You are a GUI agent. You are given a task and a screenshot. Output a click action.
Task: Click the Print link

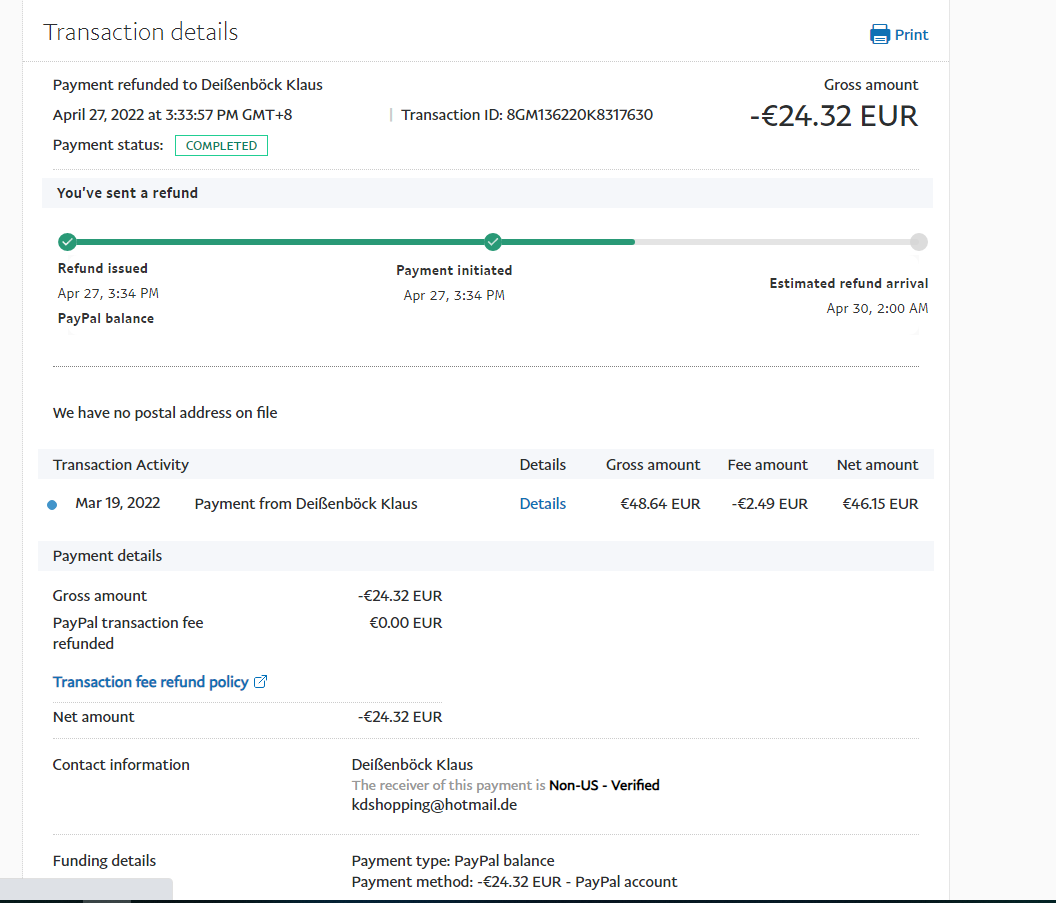click(x=911, y=35)
